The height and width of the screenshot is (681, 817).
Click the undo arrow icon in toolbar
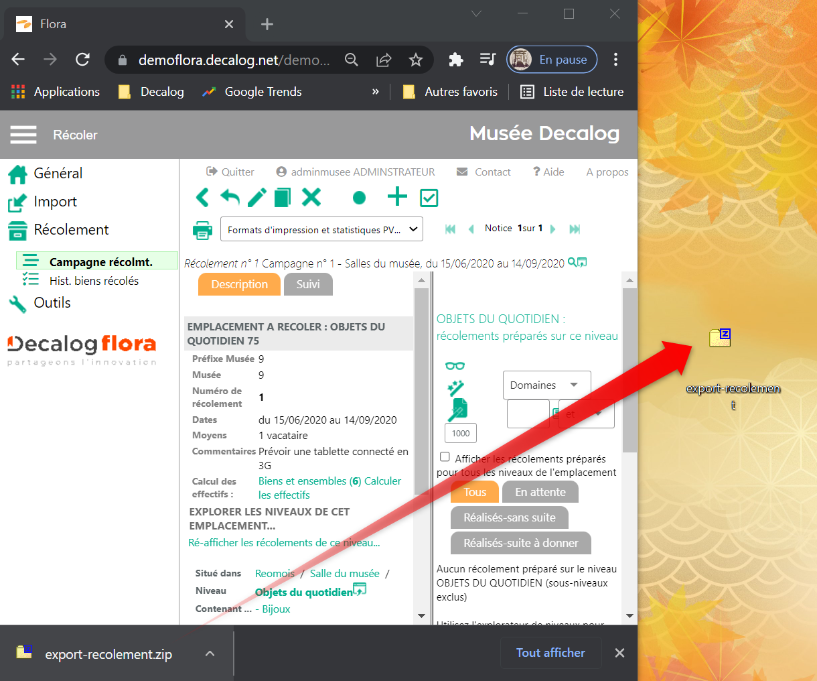click(230, 197)
